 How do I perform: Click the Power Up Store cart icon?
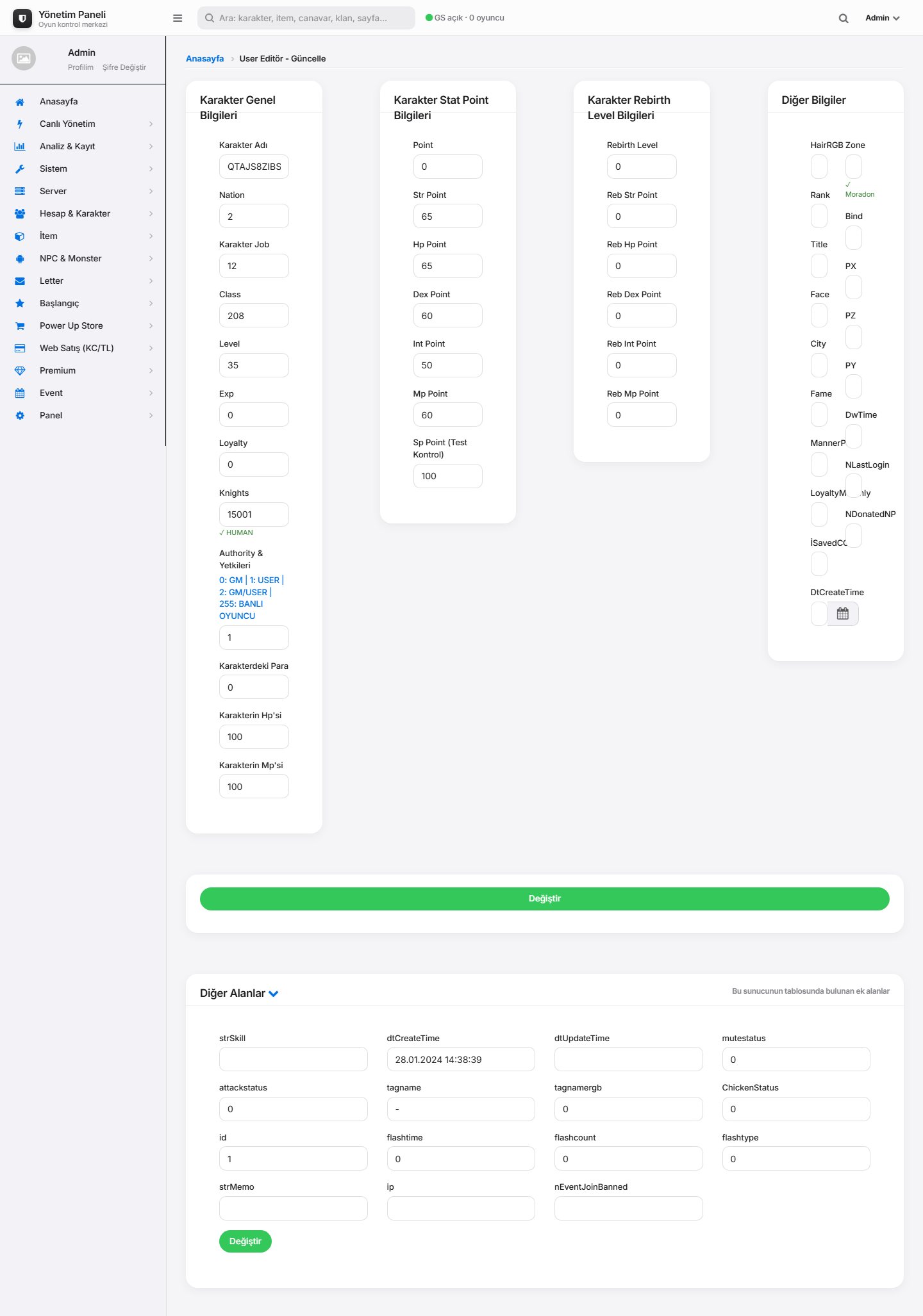pyautogui.click(x=20, y=326)
